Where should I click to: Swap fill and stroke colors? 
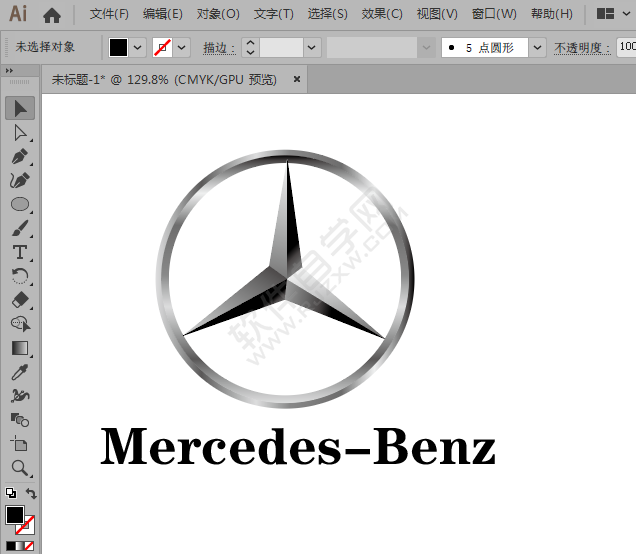point(31,495)
